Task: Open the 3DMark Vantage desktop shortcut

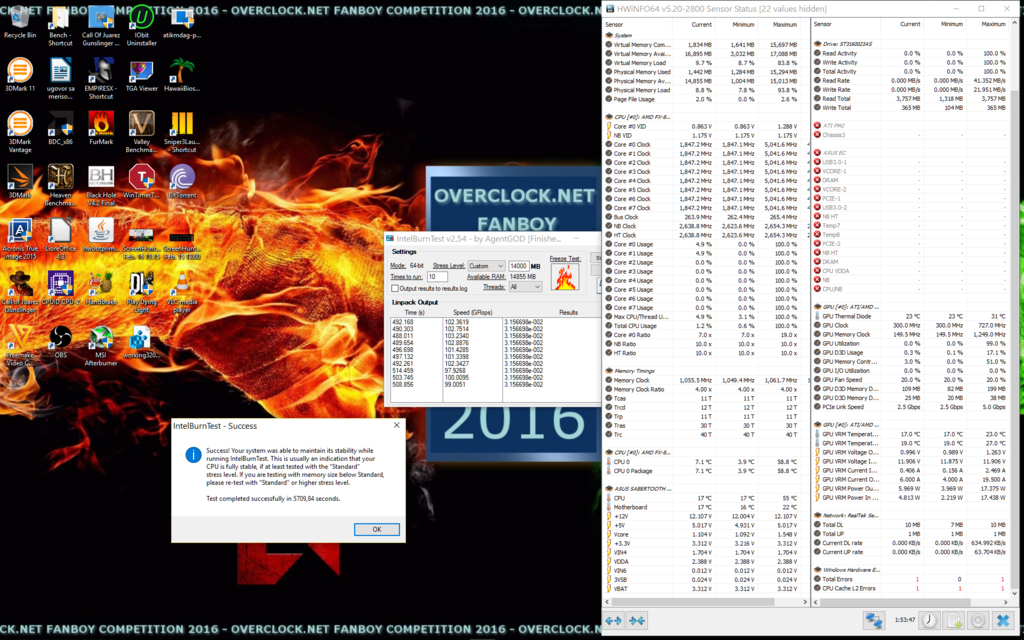Action: tap(20, 133)
